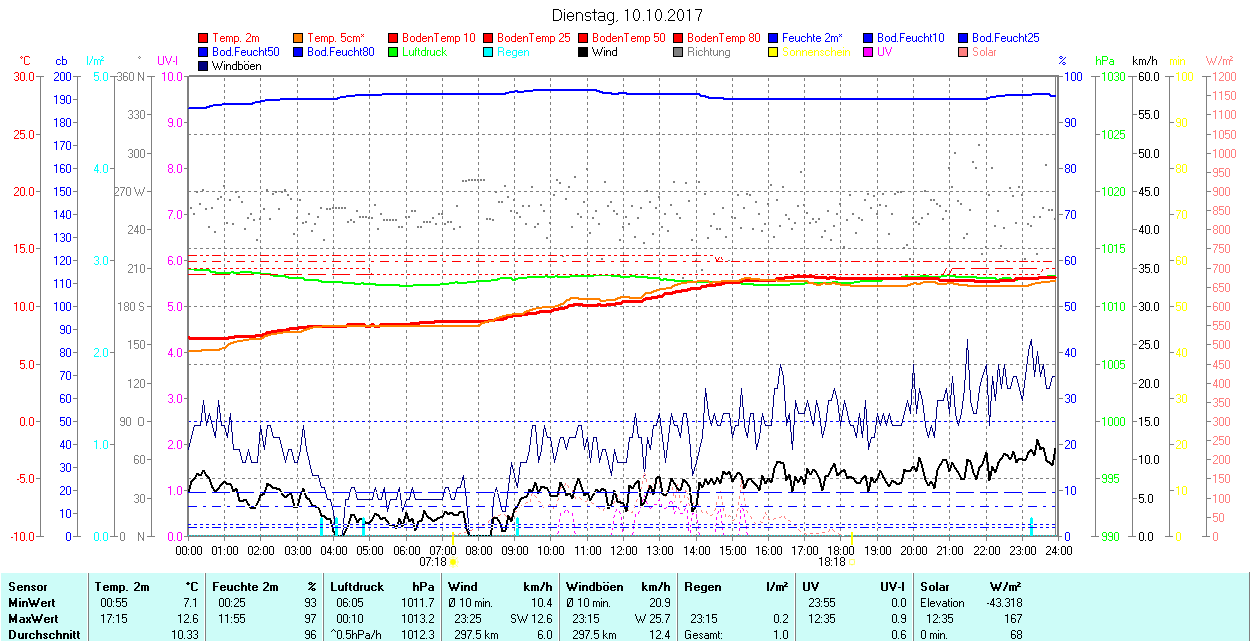Image resolution: width=1250 pixels, height=641 pixels.
Task: Click the 'W/m²' axis unit at top right
Action: [1219, 61]
